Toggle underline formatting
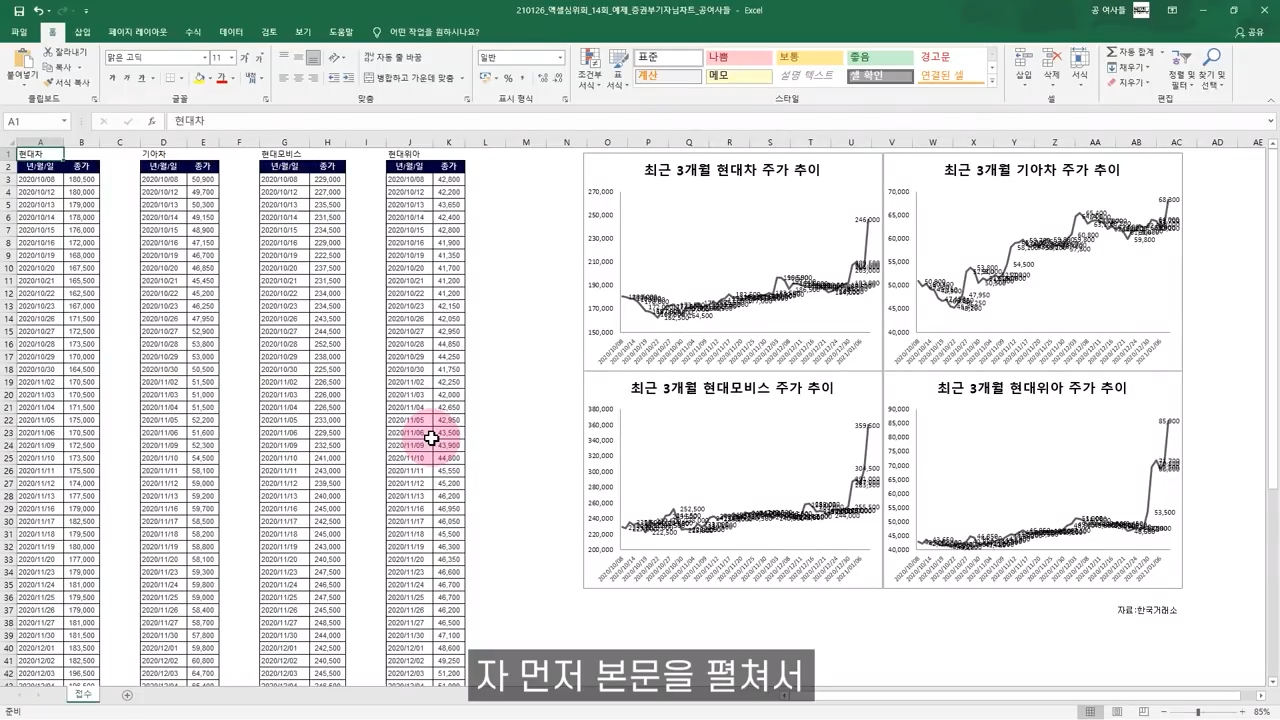Viewport: 1280px width, 720px height. click(141, 77)
